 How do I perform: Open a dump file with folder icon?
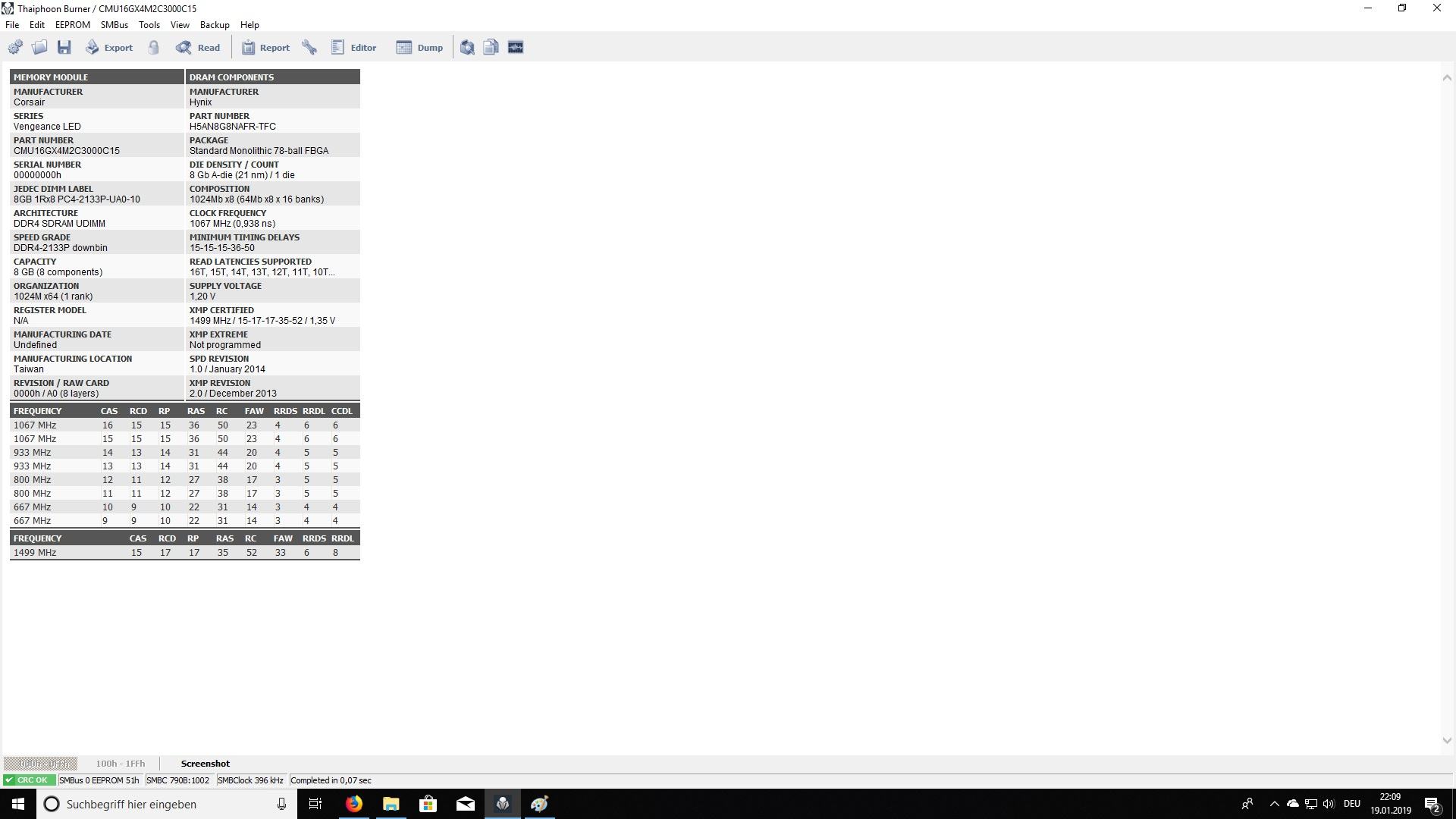coord(40,48)
